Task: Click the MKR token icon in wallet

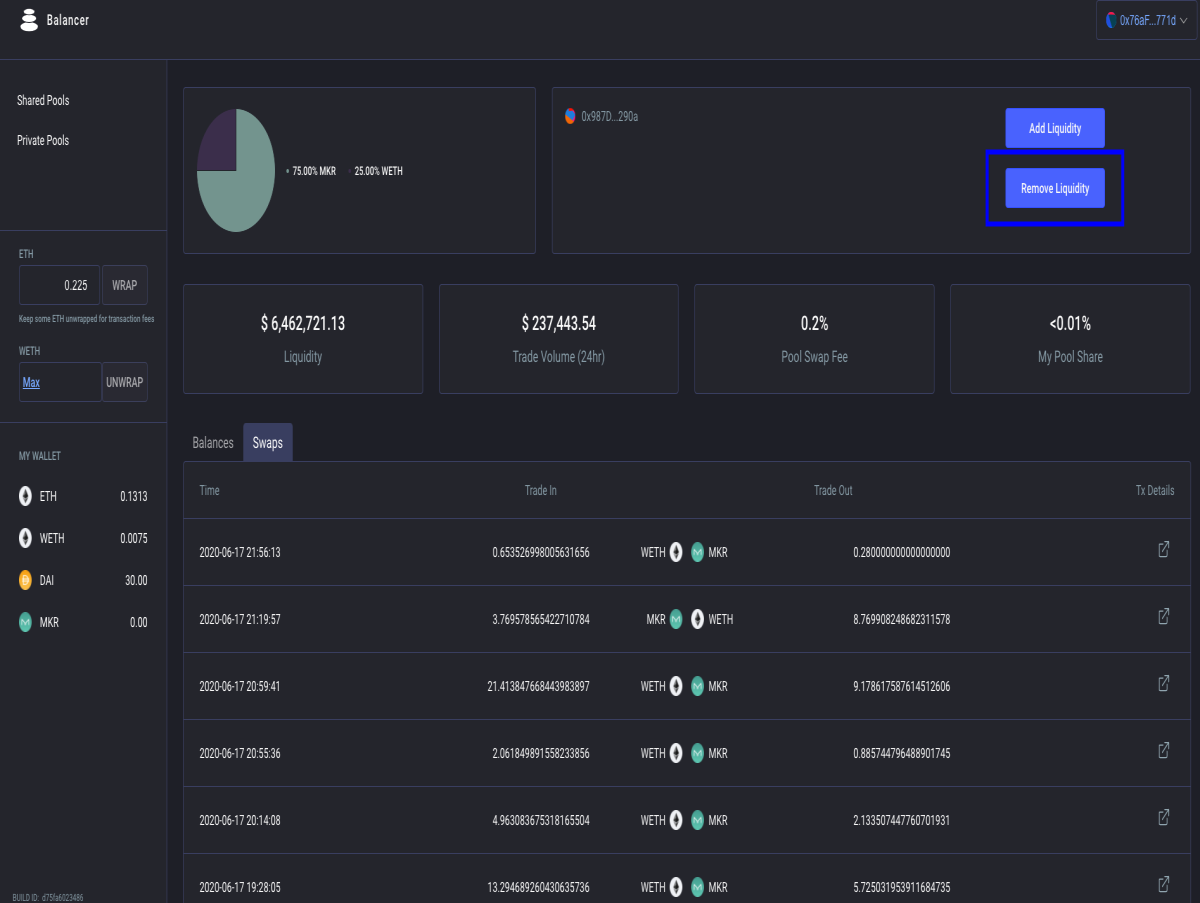Action: 26,622
